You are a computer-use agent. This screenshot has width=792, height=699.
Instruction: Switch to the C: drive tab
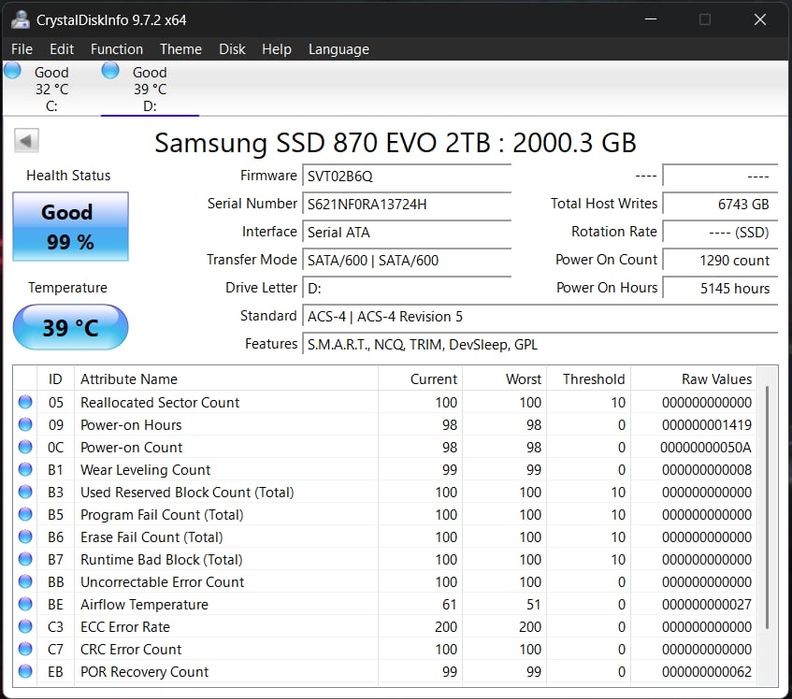pos(52,88)
